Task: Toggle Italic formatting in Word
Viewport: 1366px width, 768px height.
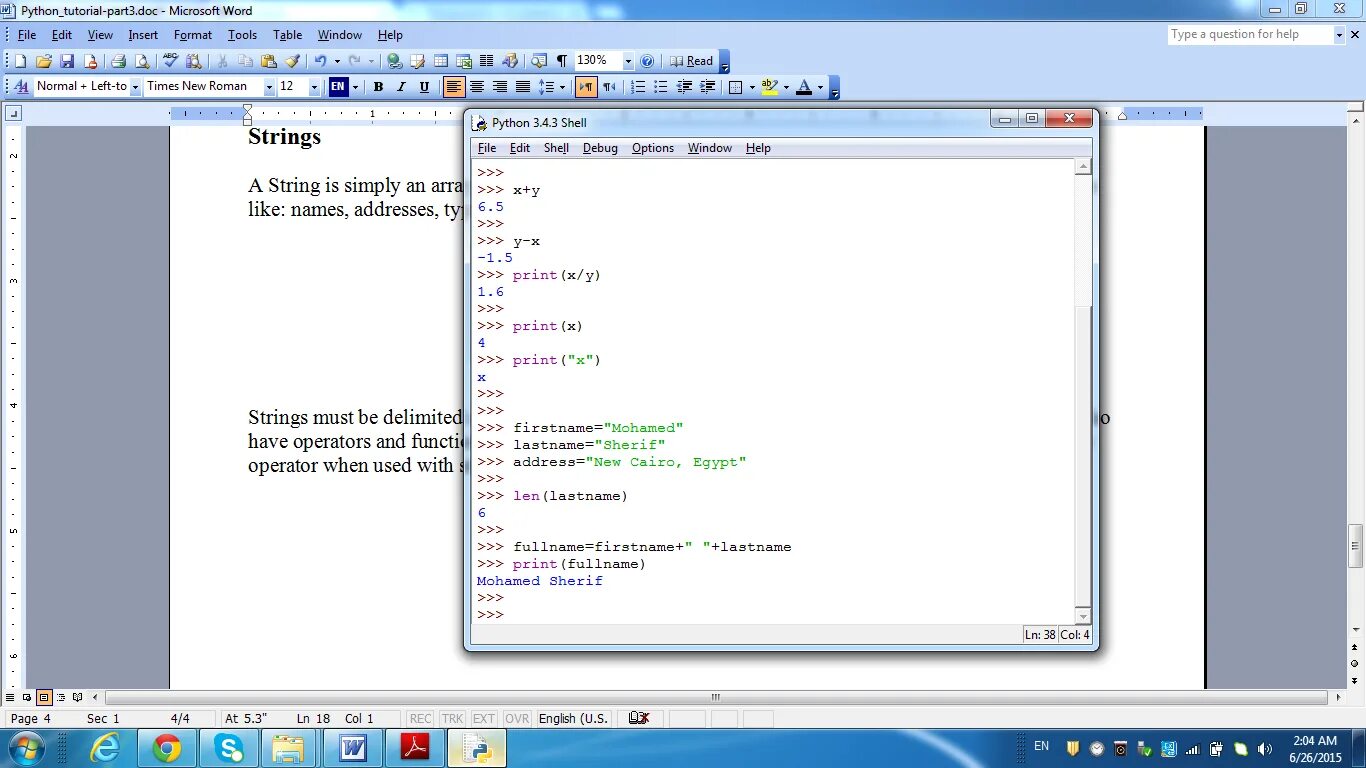Action: [x=401, y=87]
